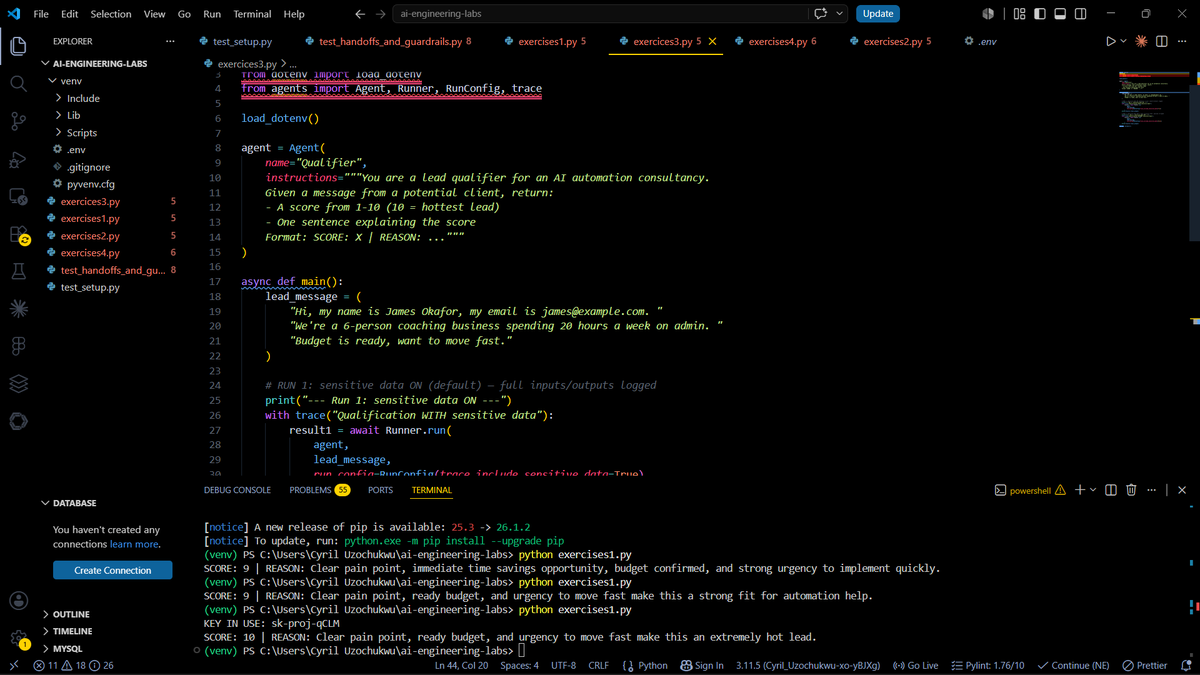The image size is (1200, 675).
Task: Open the Figma view in activity bar
Action: point(18,346)
